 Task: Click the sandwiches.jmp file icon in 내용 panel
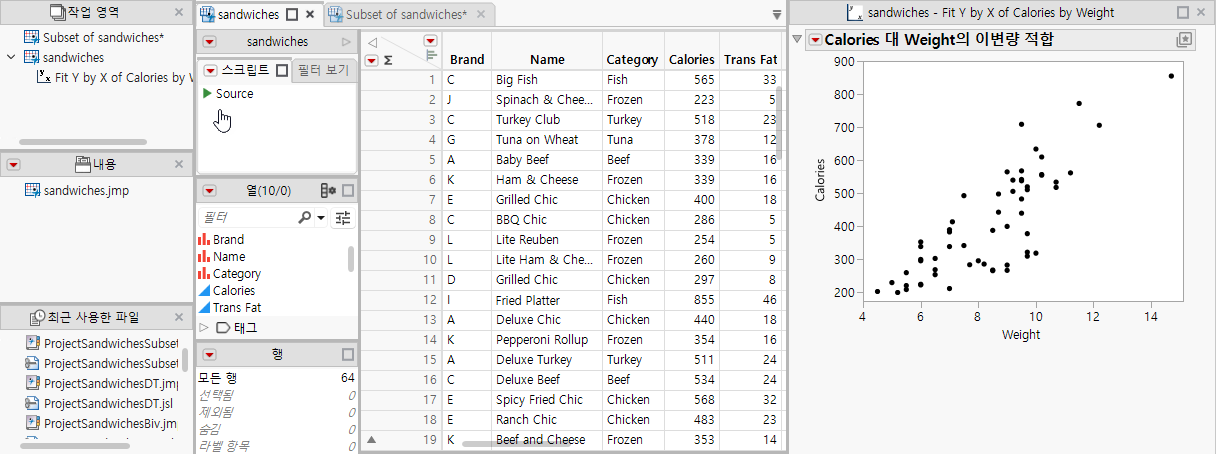click(32, 190)
